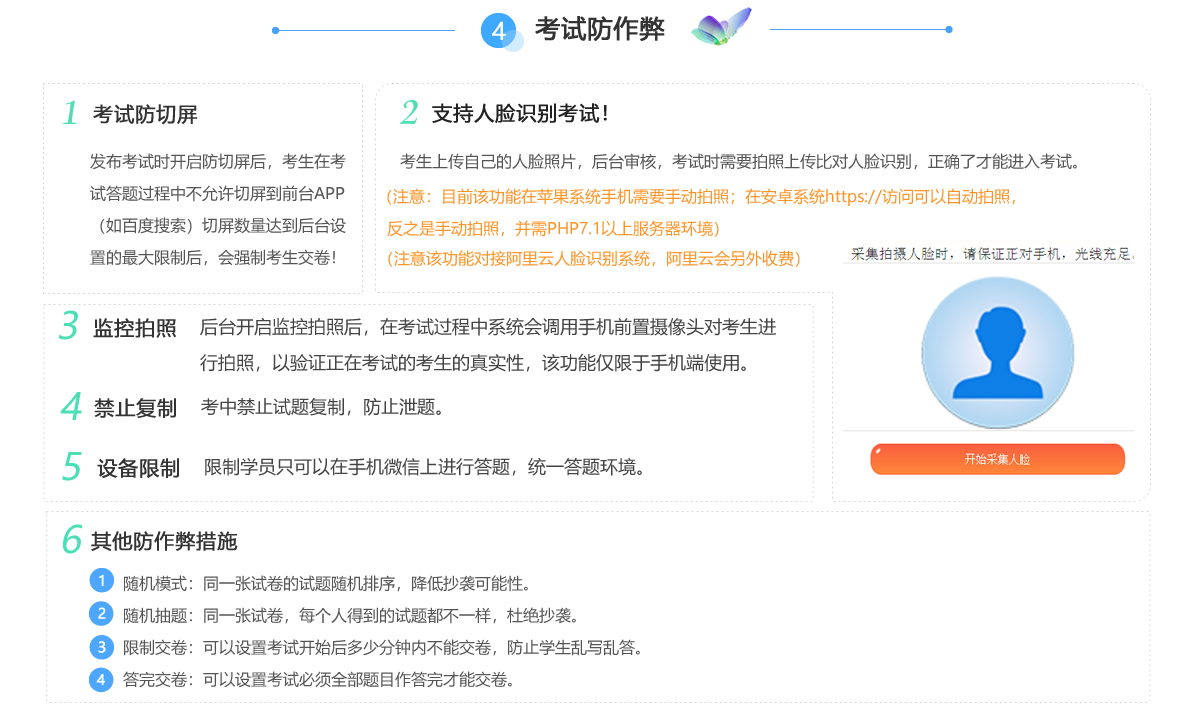Click the blue circled number 4 header badge
This screenshot has width=1200, height=715.
pos(498,31)
